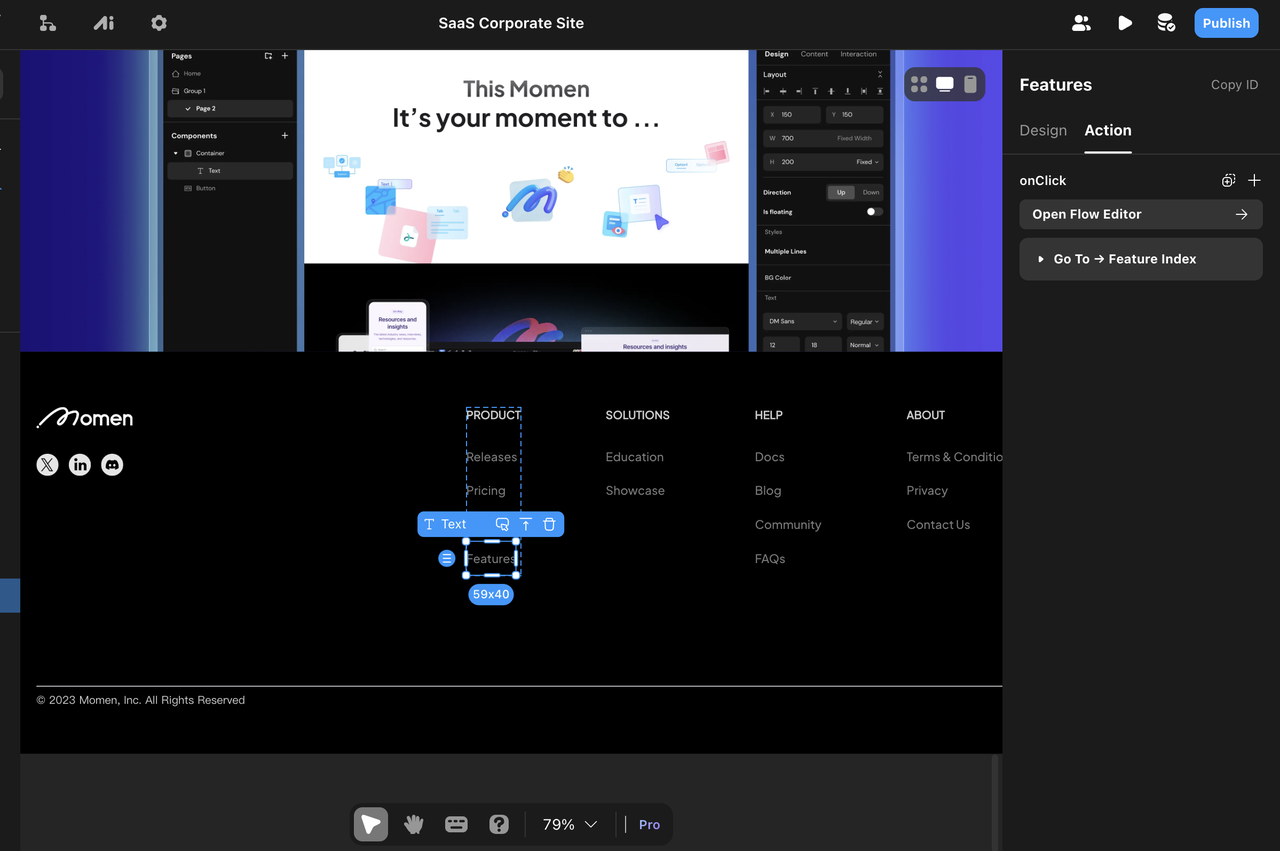Click Copy ID link

tap(1234, 85)
